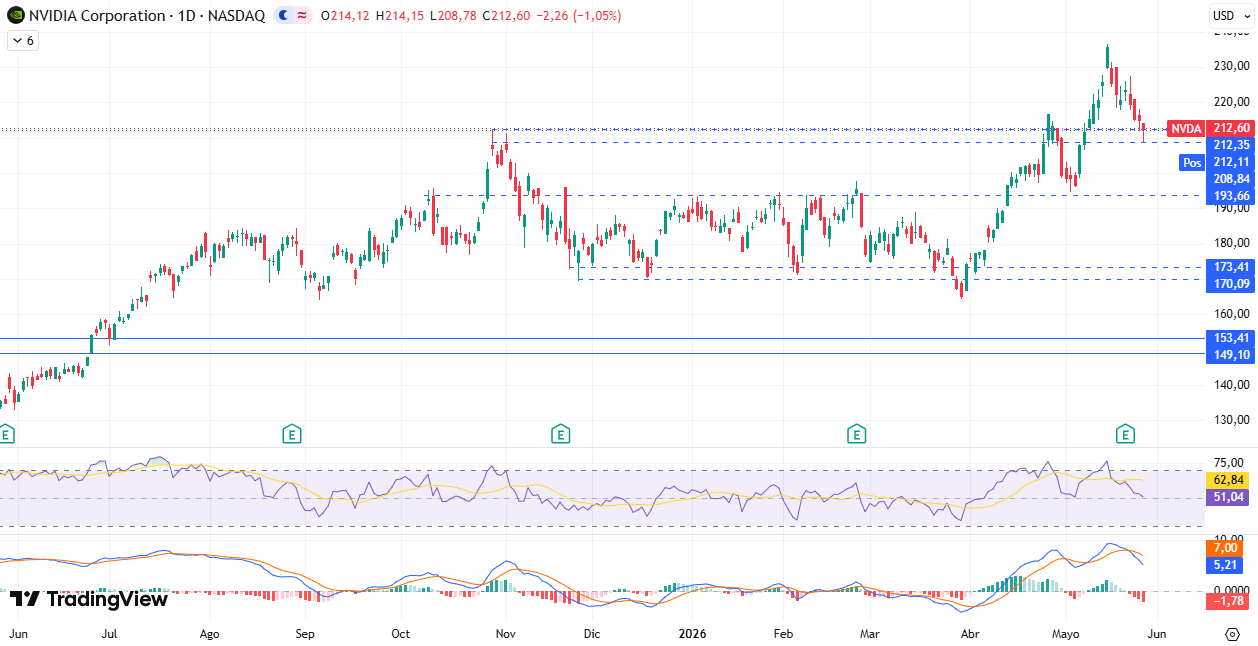The width and height of the screenshot is (1258, 646).
Task: Open the earnings marker before September
Action: pos(292,434)
